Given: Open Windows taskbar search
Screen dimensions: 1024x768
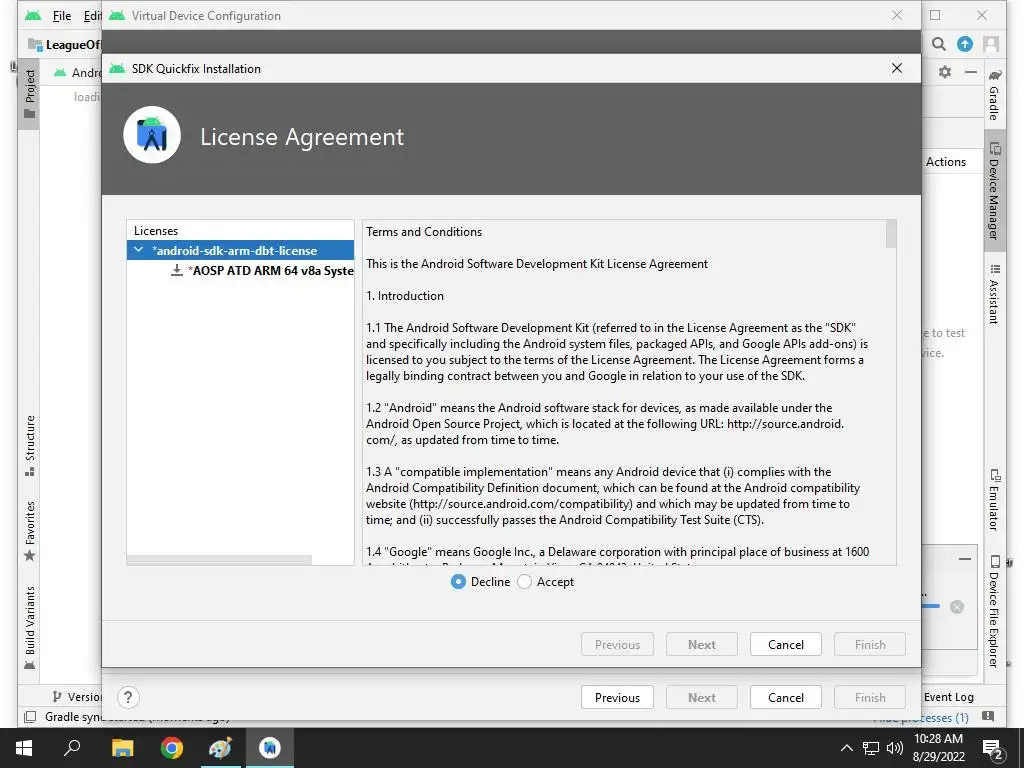Looking at the screenshot, I should (72, 748).
